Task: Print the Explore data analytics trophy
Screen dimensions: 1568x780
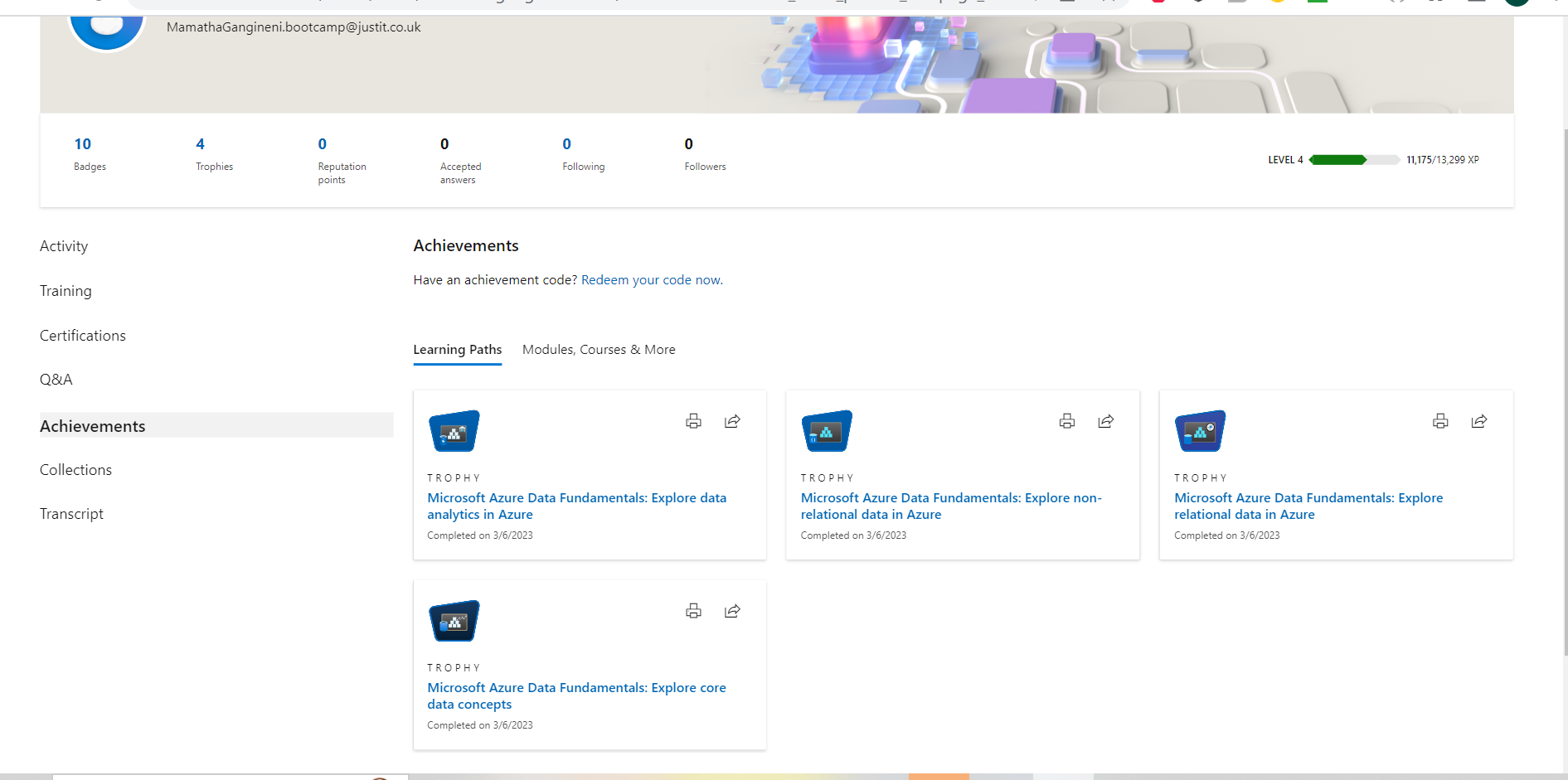Action: 693,421
